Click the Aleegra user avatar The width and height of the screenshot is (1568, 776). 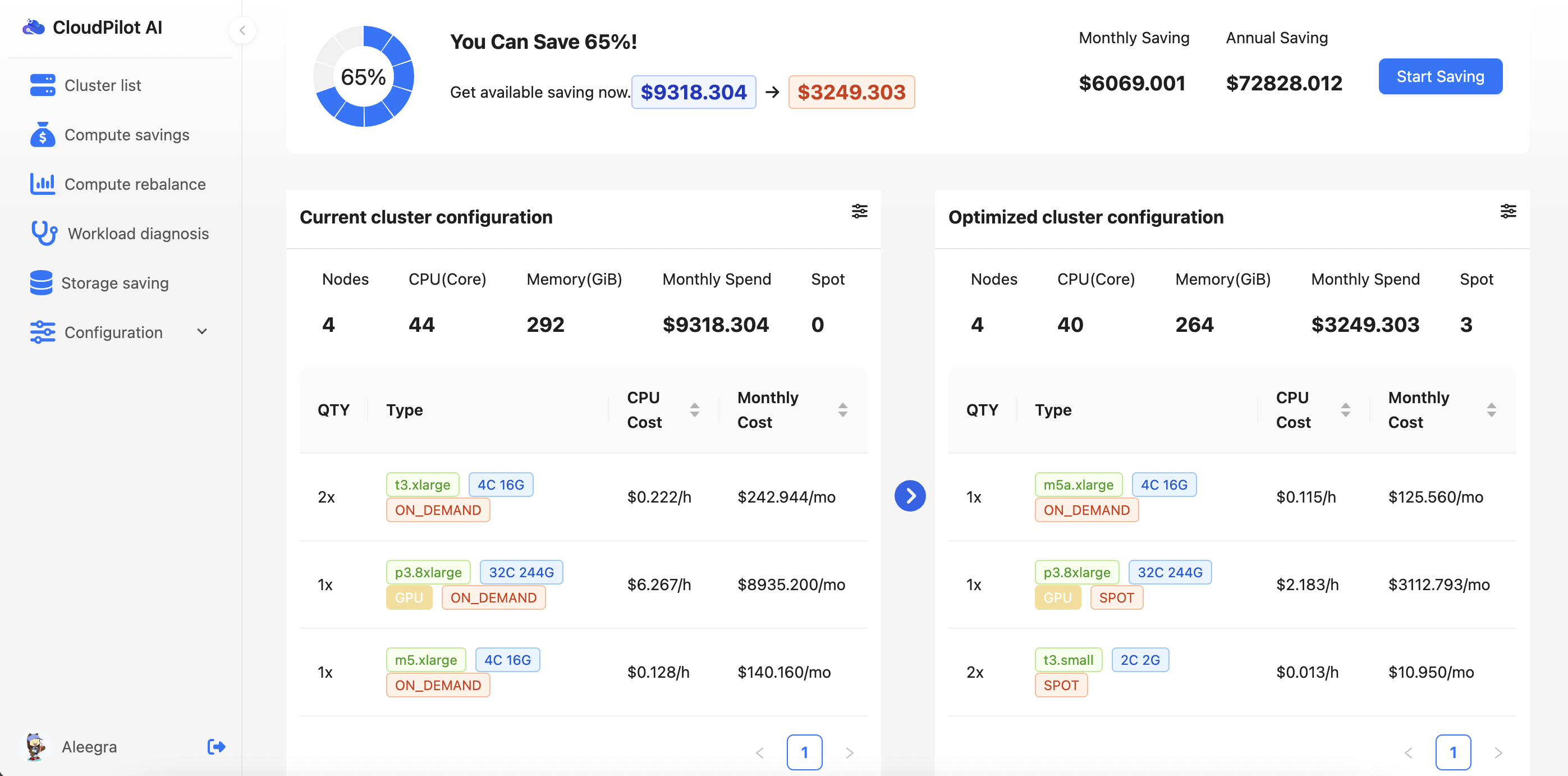[x=35, y=747]
